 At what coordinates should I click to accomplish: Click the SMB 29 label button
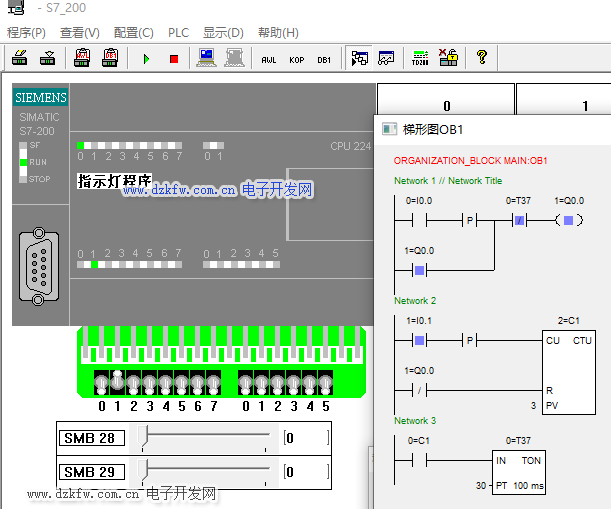(x=94, y=472)
